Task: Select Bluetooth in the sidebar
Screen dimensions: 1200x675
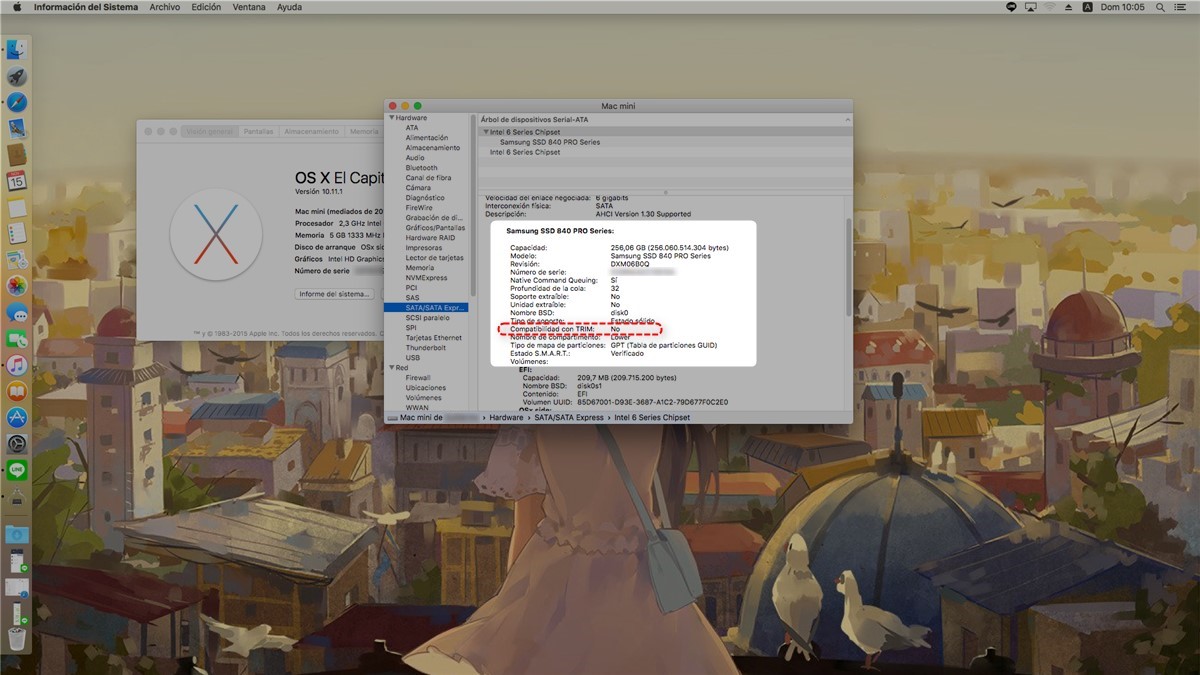Action: (x=421, y=168)
